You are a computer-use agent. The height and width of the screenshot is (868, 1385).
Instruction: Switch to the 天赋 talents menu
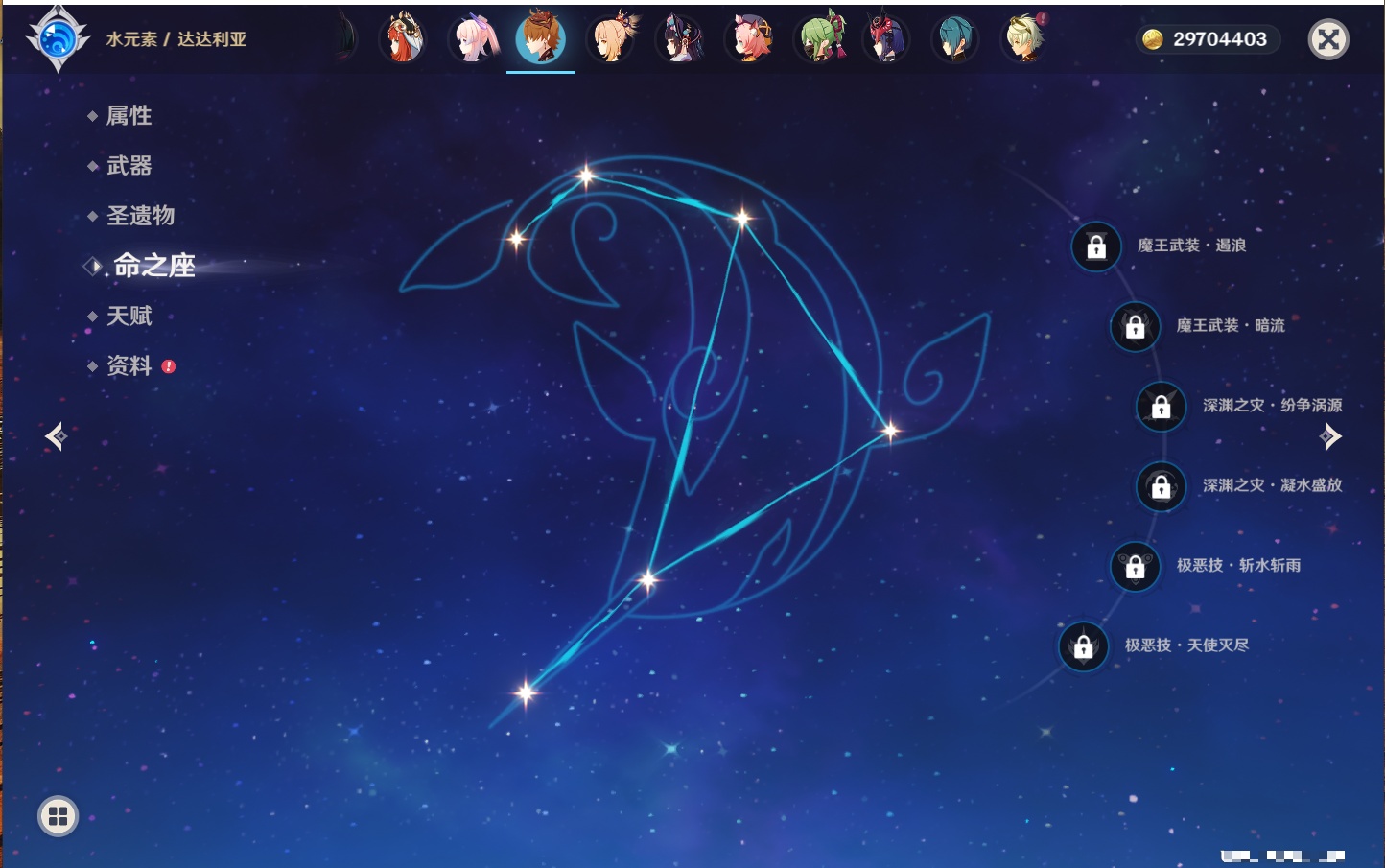[129, 317]
